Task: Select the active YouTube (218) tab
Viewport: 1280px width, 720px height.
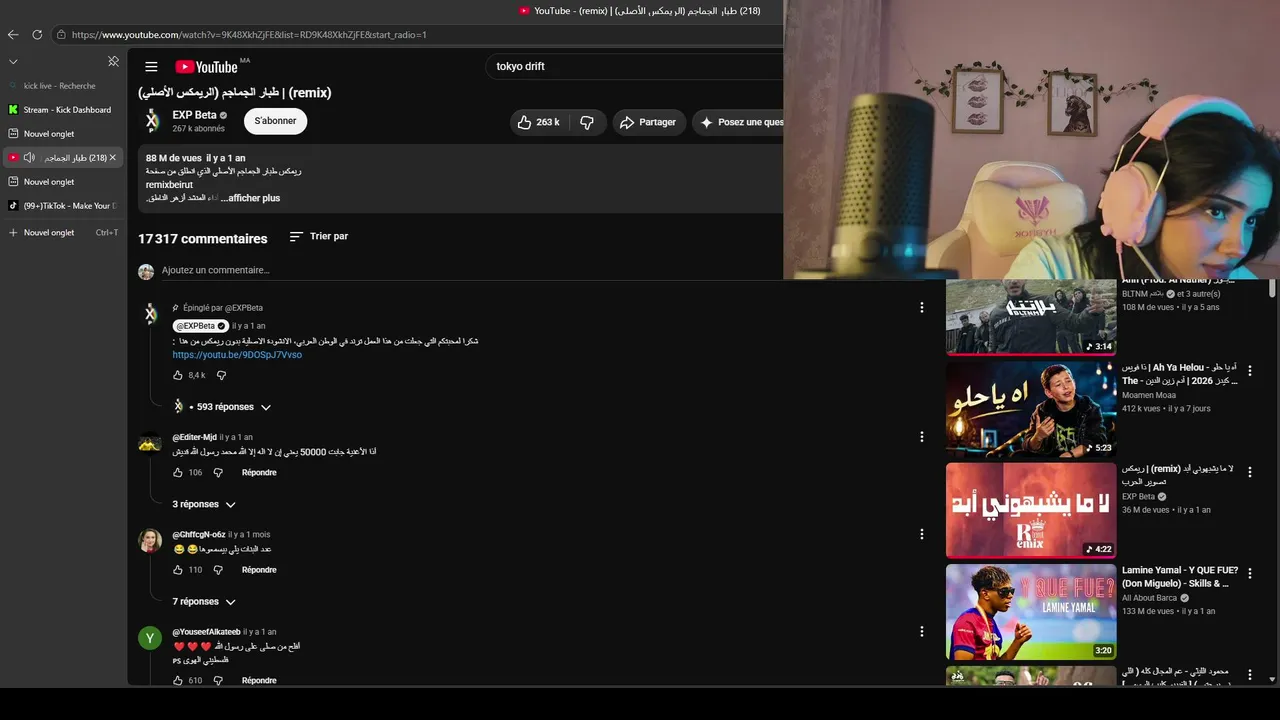Action: 63,158
